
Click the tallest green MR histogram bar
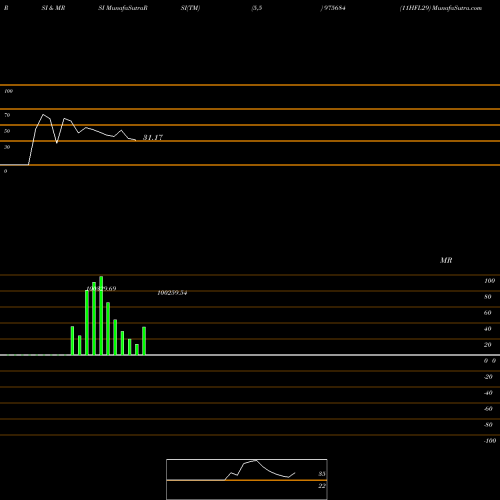point(101,315)
